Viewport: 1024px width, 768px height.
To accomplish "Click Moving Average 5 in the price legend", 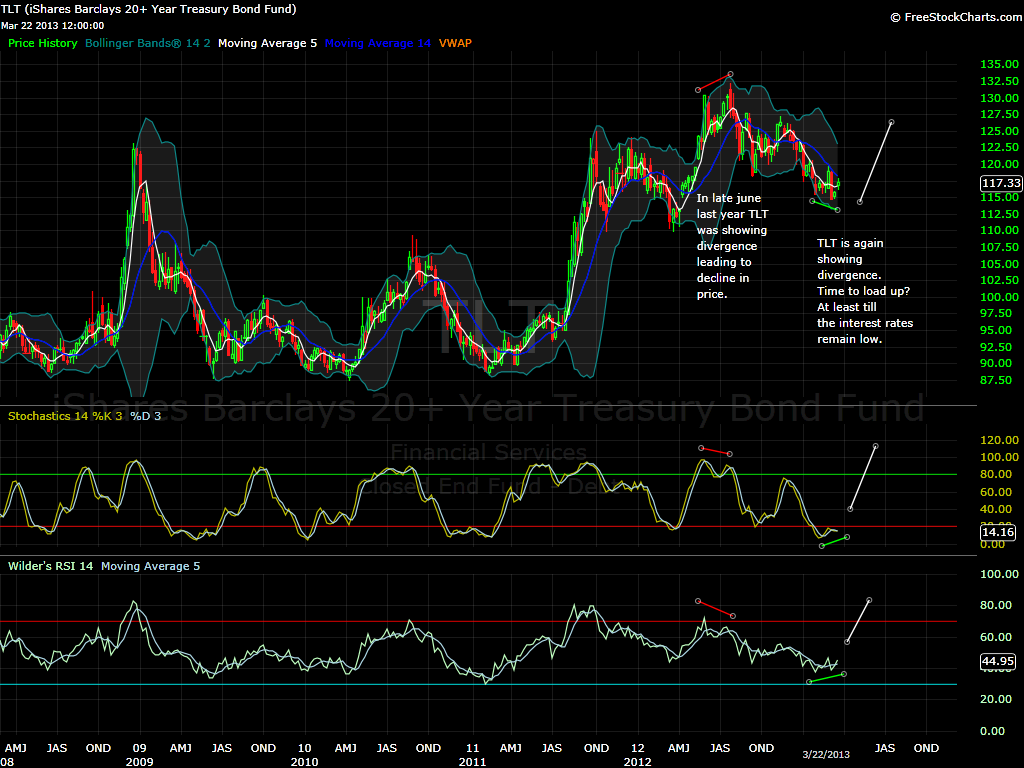I will click(267, 43).
